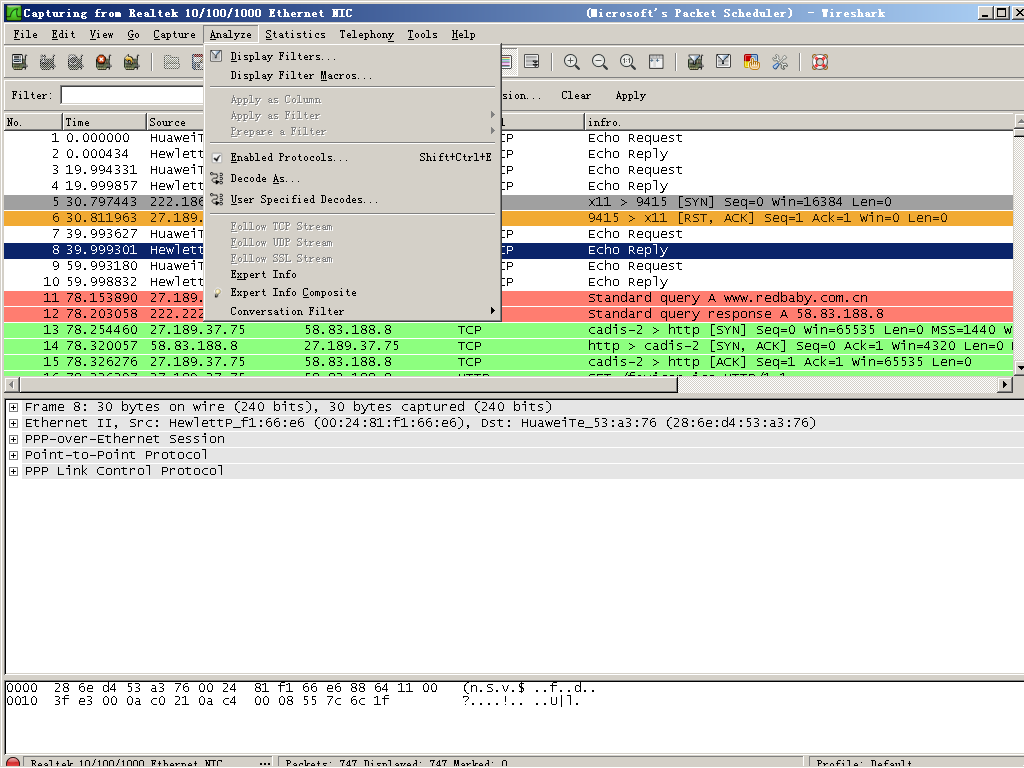The height and width of the screenshot is (768, 1024).
Task: Sort by the info. column header
Action: click(x=799, y=122)
